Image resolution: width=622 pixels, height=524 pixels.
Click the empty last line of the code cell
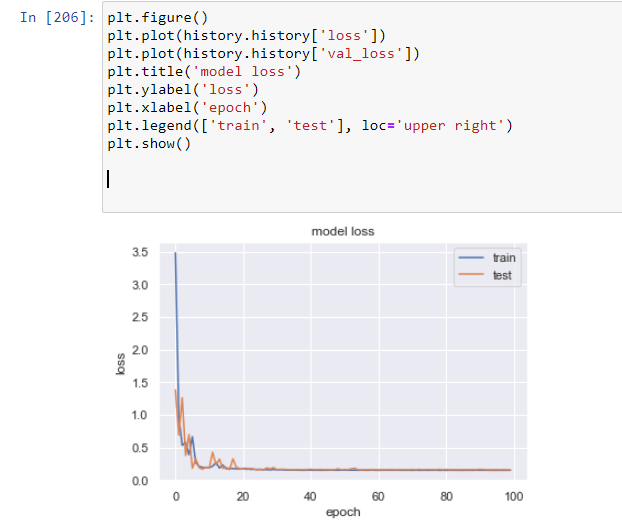click(300, 180)
